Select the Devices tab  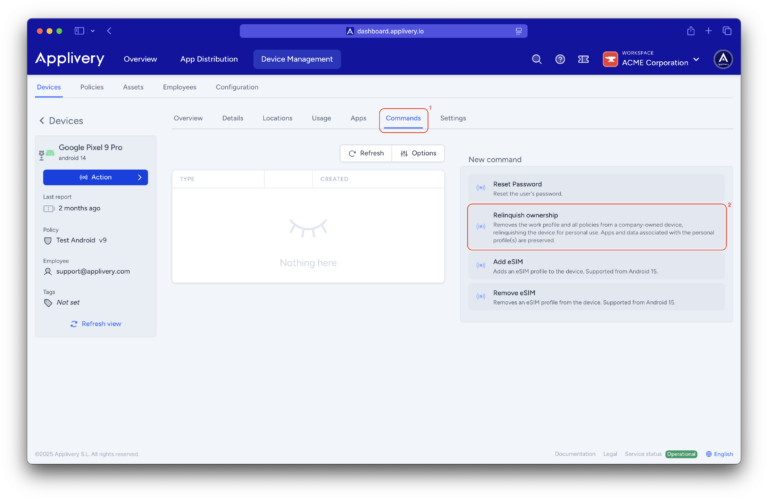(x=48, y=87)
